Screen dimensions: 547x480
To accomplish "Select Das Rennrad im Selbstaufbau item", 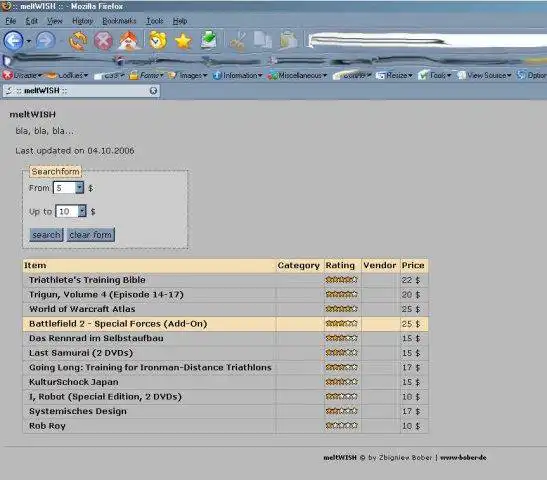I will (96, 338).
